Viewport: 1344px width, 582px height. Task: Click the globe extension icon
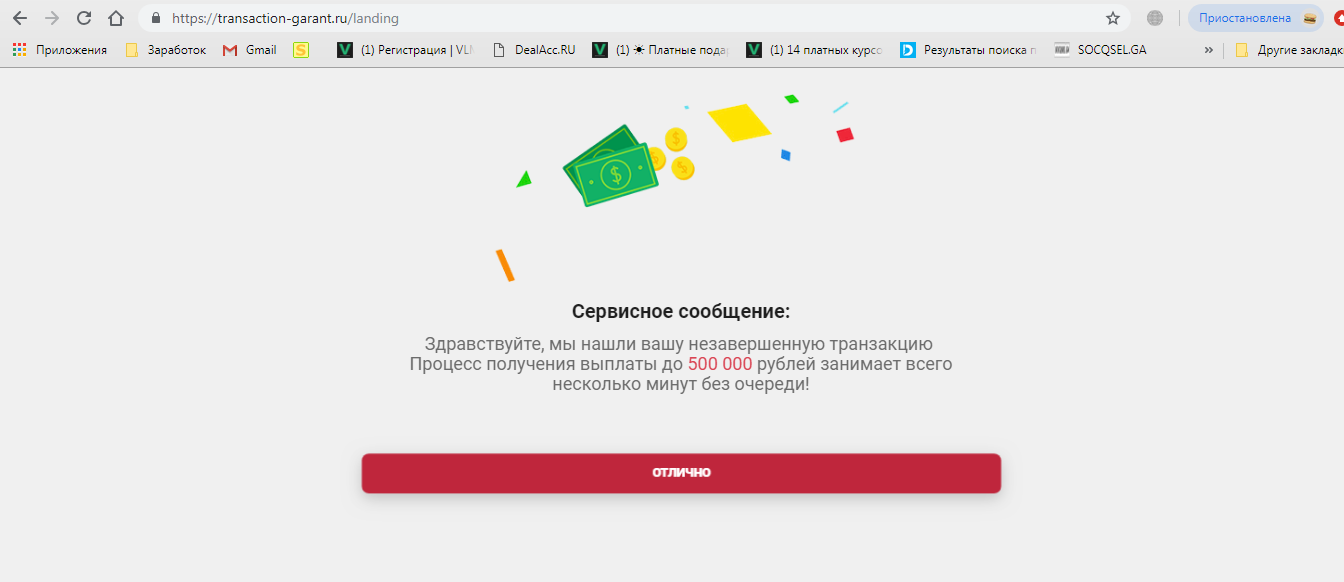pyautogui.click(x=1155, y=18)
